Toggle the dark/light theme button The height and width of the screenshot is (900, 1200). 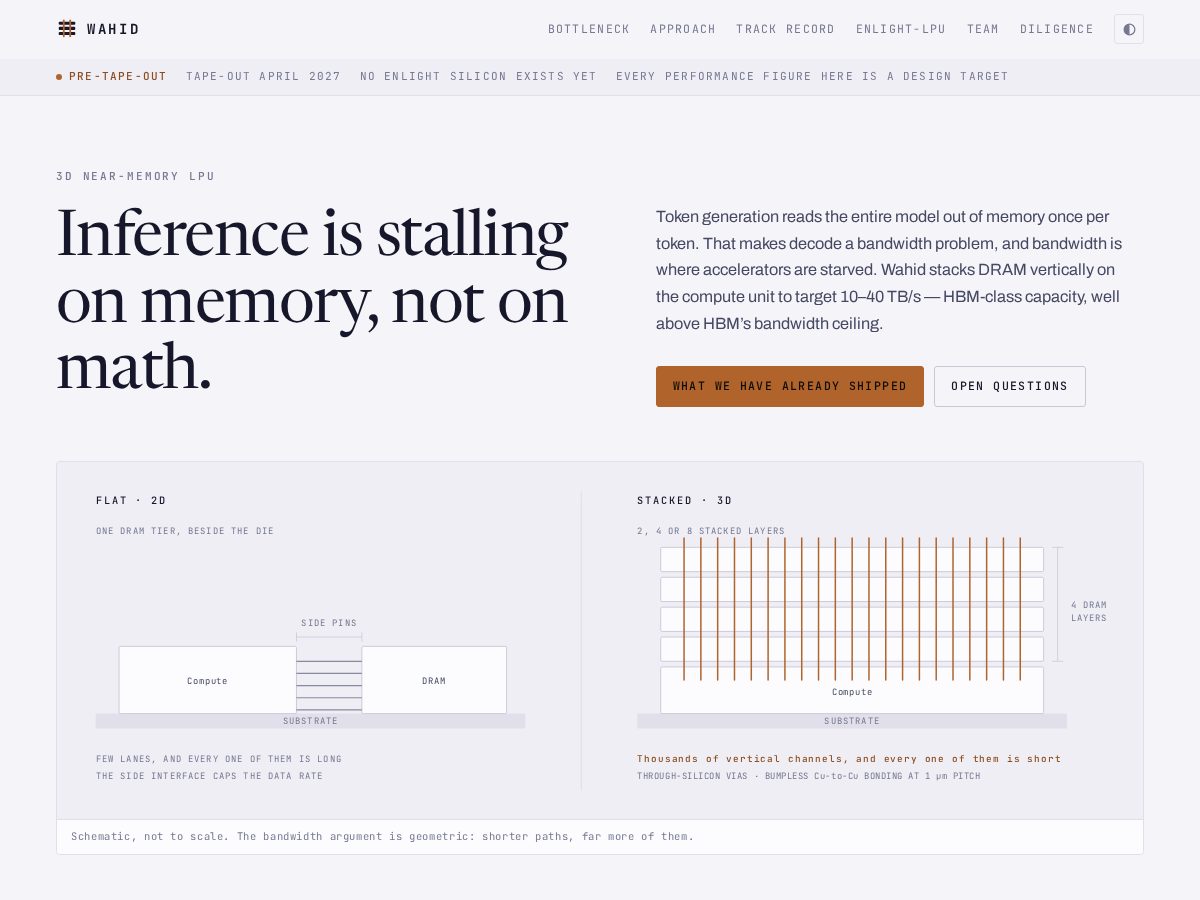click(x=1129, y=29)
